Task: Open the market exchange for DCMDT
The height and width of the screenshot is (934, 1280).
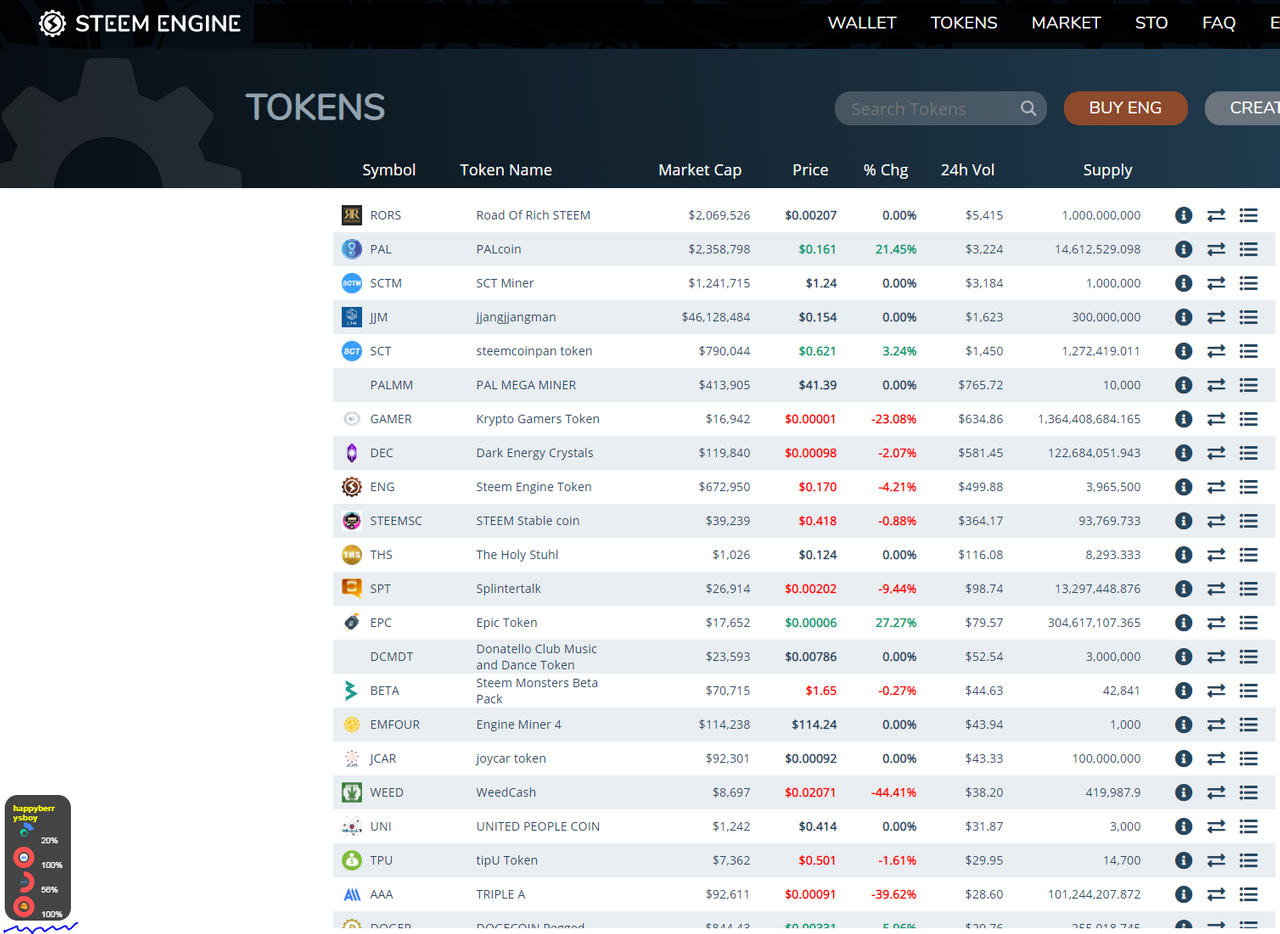Action: click(x=1216, y=657)
